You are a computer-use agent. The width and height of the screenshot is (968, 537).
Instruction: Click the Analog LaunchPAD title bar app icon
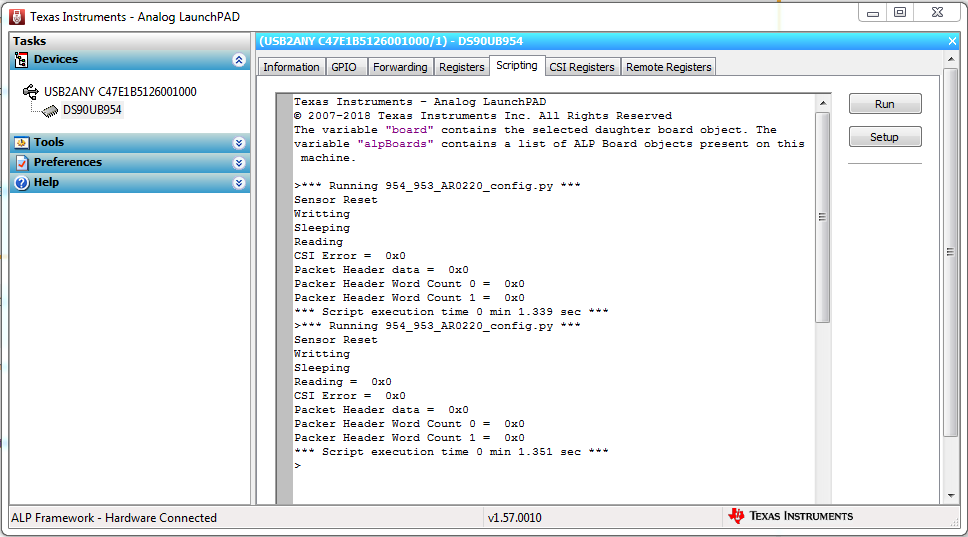(x=17, y=17)
